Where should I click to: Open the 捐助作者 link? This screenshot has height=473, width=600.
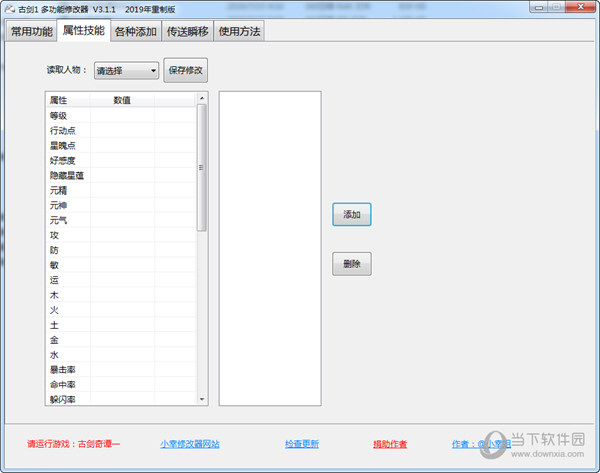[390, 444]
